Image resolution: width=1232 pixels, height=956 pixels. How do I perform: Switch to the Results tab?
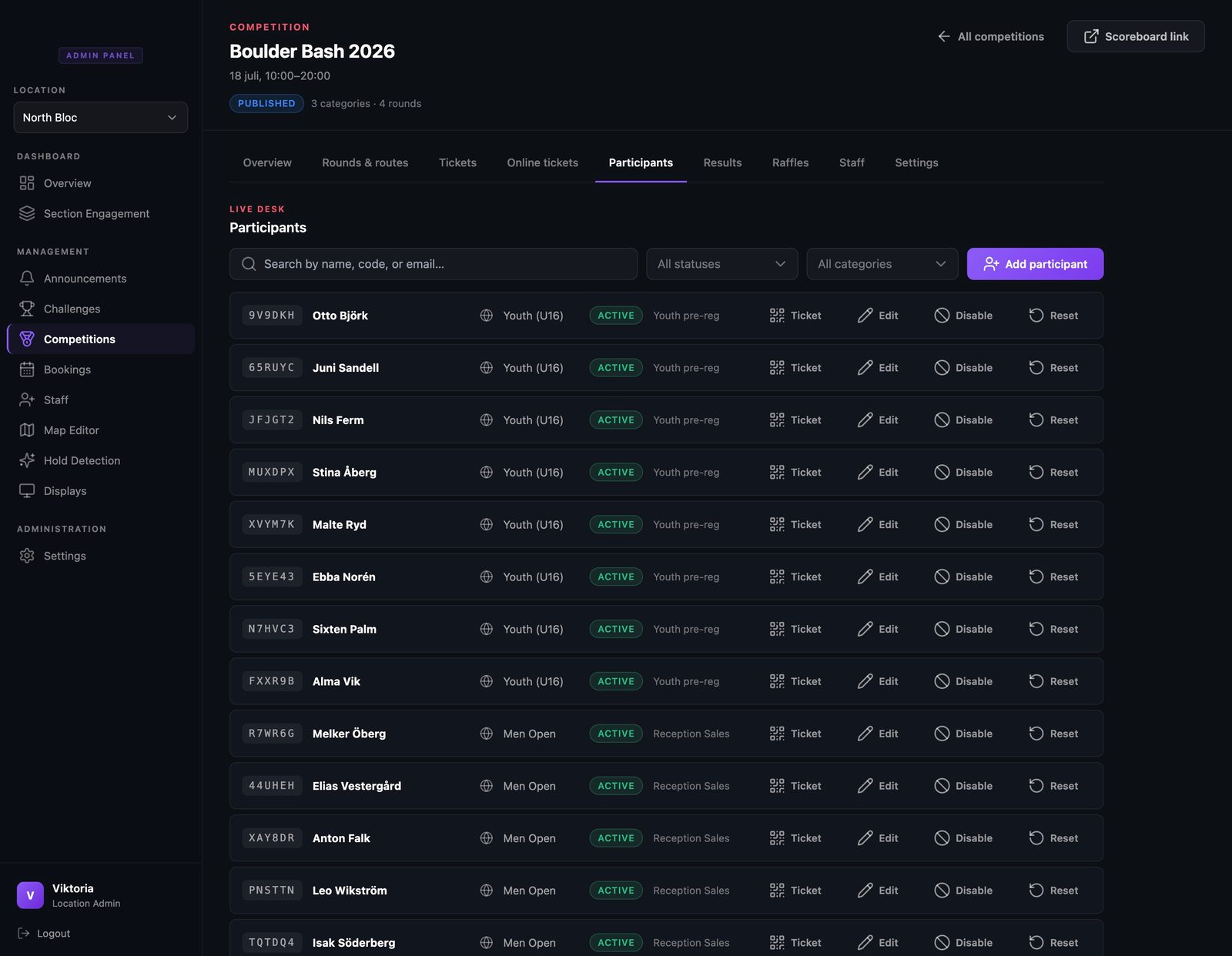pos(722,162)
